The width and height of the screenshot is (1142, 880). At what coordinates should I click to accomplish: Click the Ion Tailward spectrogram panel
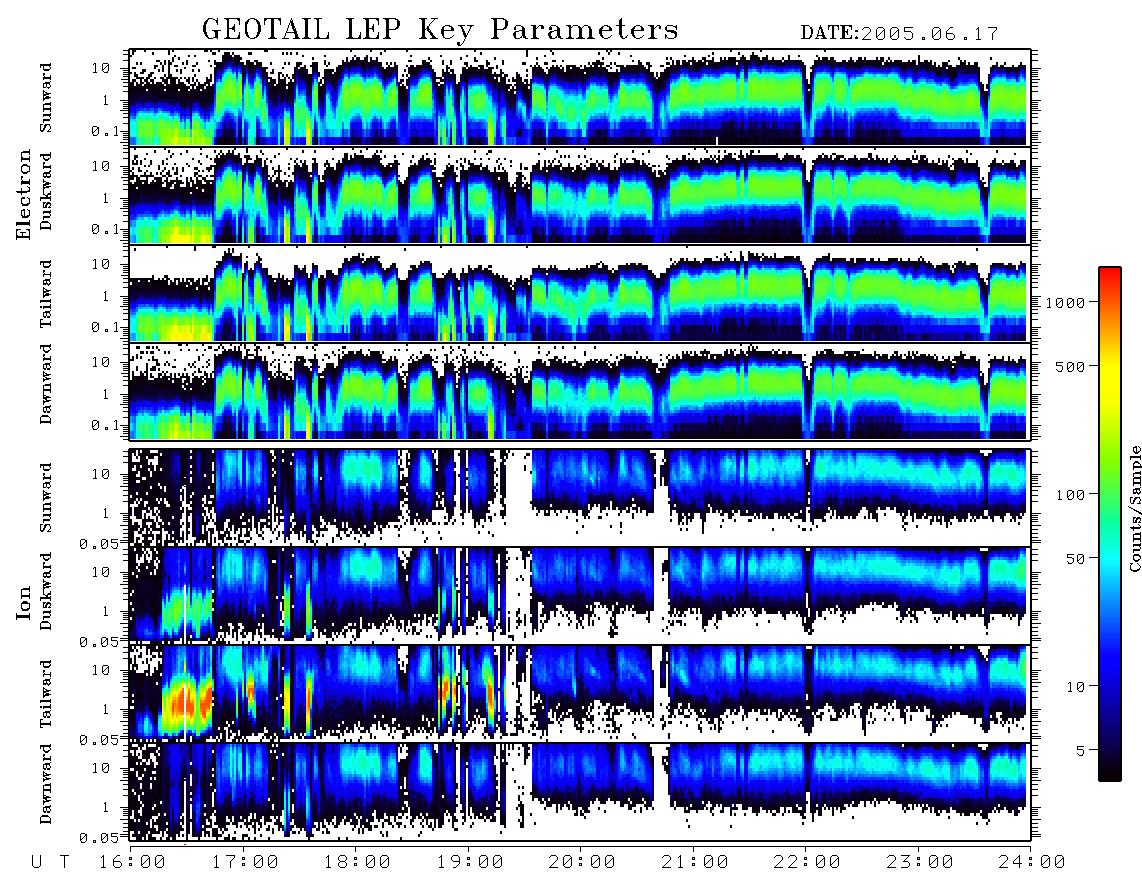[x=580, y=693]
